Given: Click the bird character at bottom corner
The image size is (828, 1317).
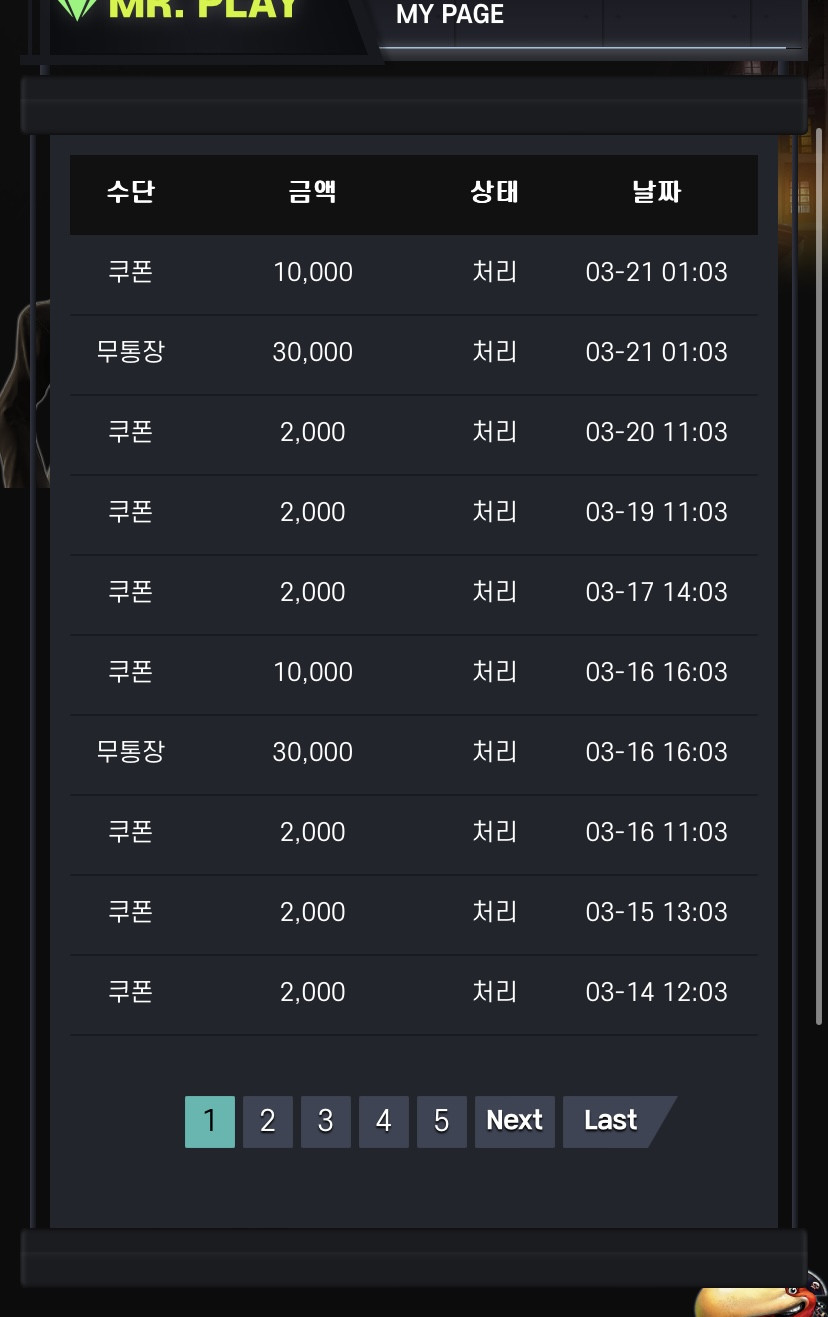Looking at the screenshot, I should click(760, 1298).
